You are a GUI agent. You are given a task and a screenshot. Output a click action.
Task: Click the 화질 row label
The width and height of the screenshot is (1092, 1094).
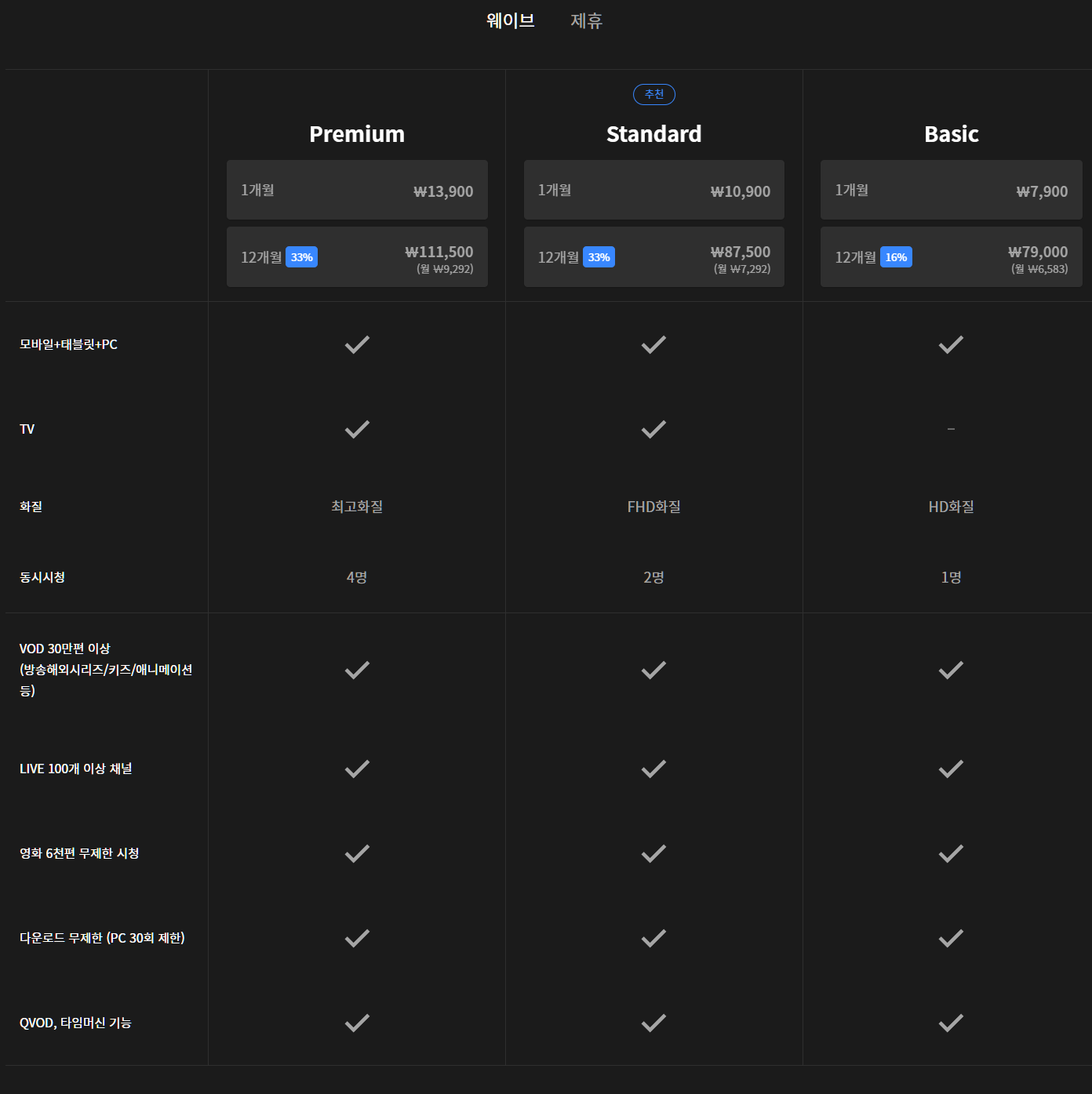(x=31, y=507)
